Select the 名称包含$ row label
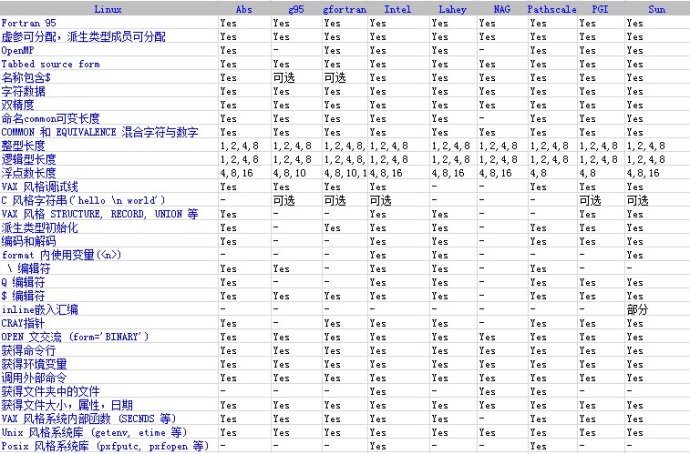The height and width of the screenshot is (454, 690). click(26, 77)
